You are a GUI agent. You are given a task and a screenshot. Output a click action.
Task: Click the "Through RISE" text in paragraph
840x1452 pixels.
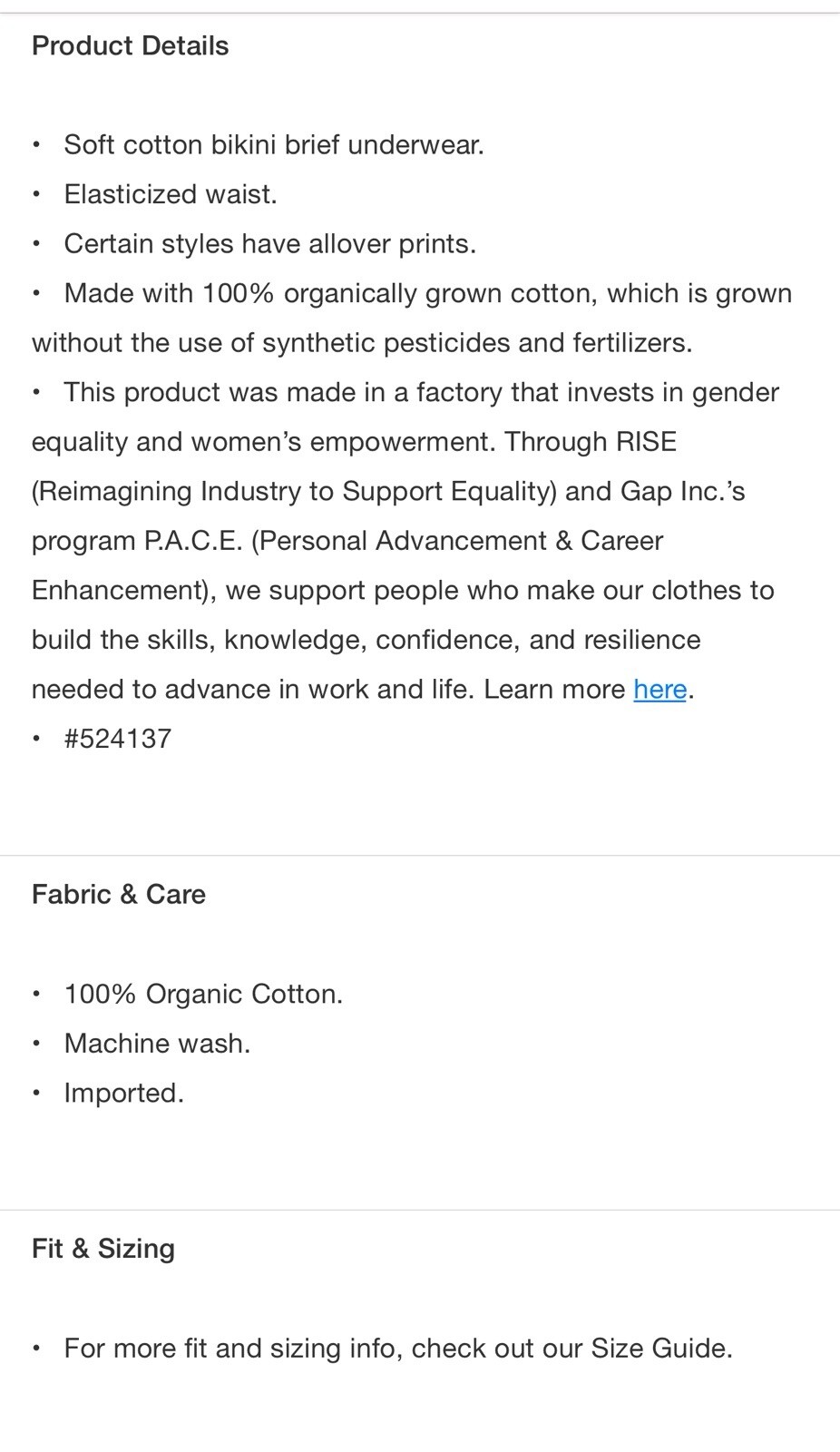(591, 442)
